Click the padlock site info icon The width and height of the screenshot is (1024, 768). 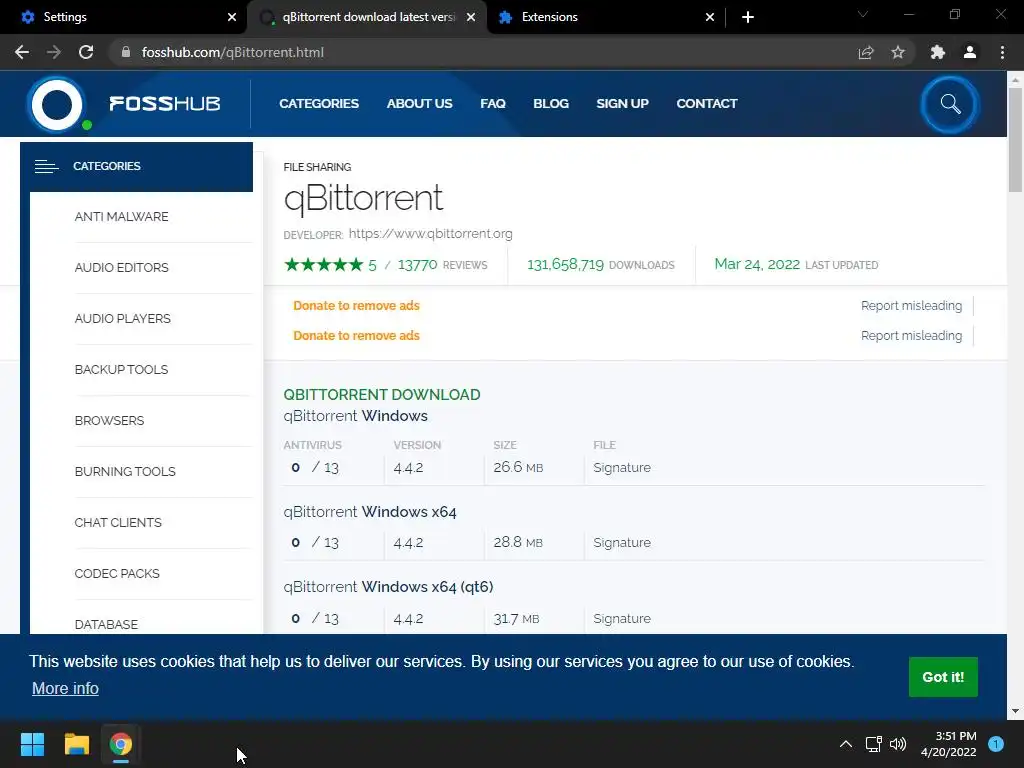point(126,52)
